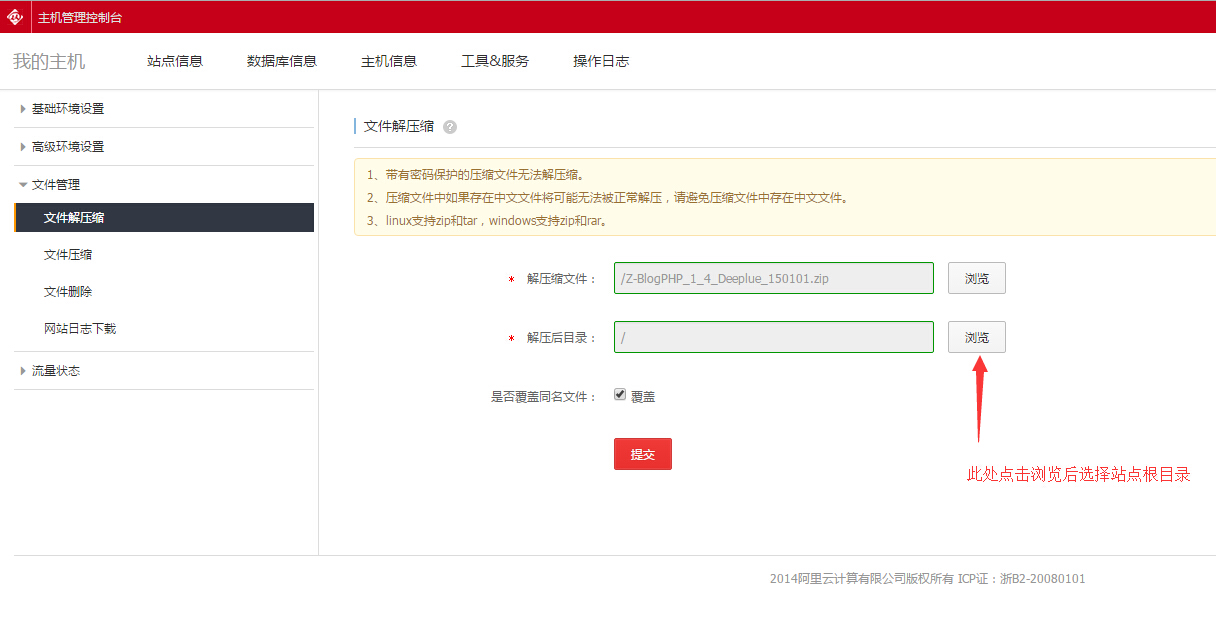Image resolution: width=1216 pixels, height=622 pixels.
Task: Expand the 基础环境设置 section
Action: point(67,109)
